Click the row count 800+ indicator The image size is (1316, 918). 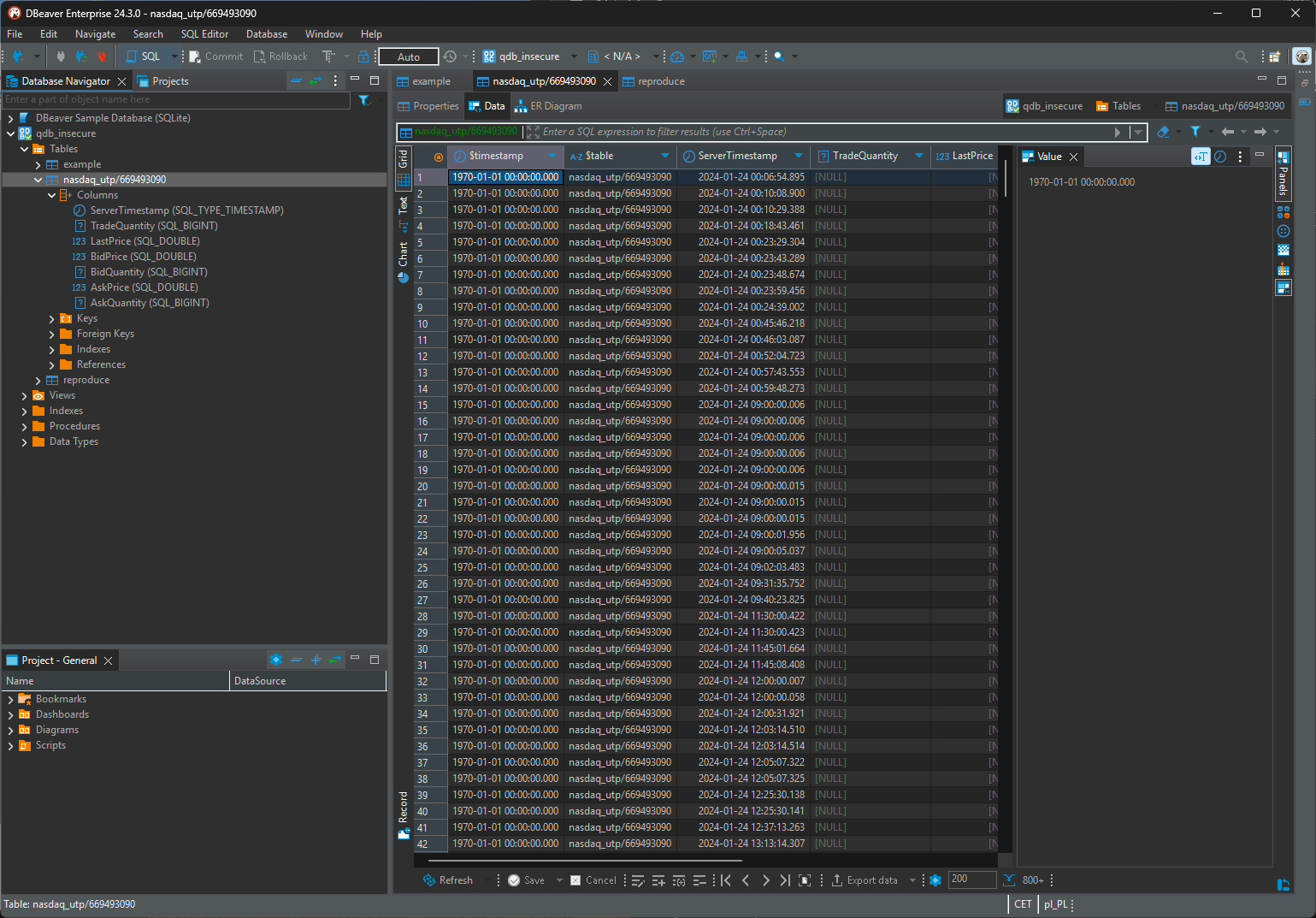point(1033,880)
